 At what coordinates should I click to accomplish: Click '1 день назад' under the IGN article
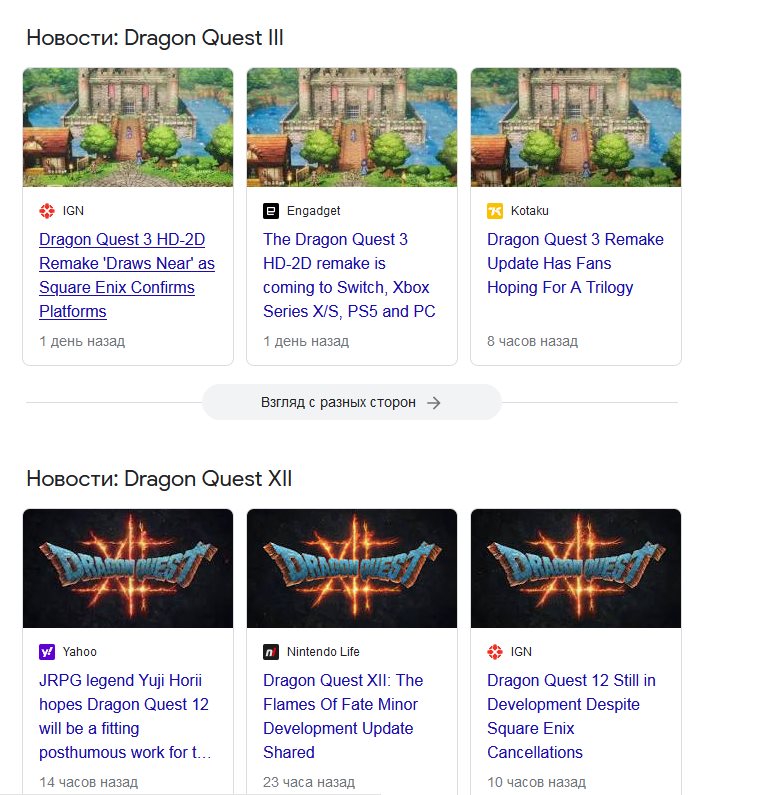[x=82, y=341]
